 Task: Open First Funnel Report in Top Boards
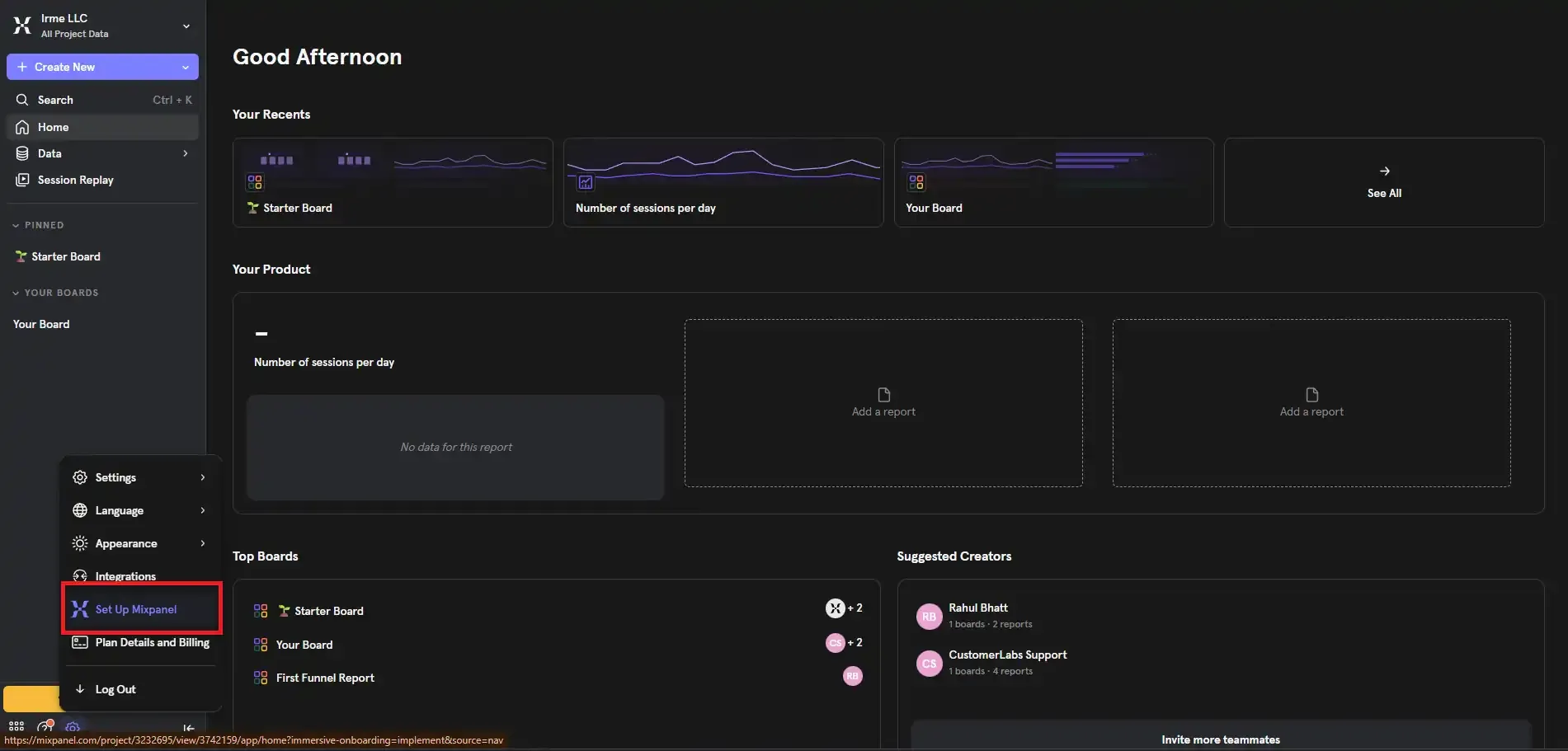[x=325, y=678]
